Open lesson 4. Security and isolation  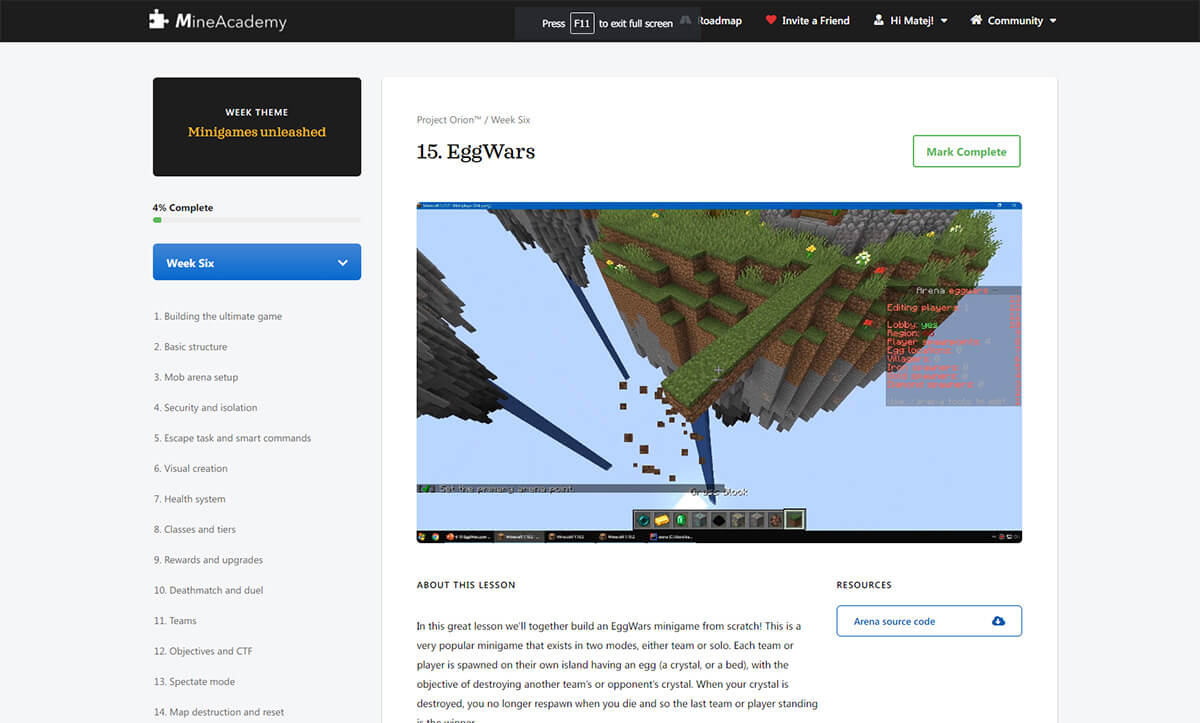205,408
